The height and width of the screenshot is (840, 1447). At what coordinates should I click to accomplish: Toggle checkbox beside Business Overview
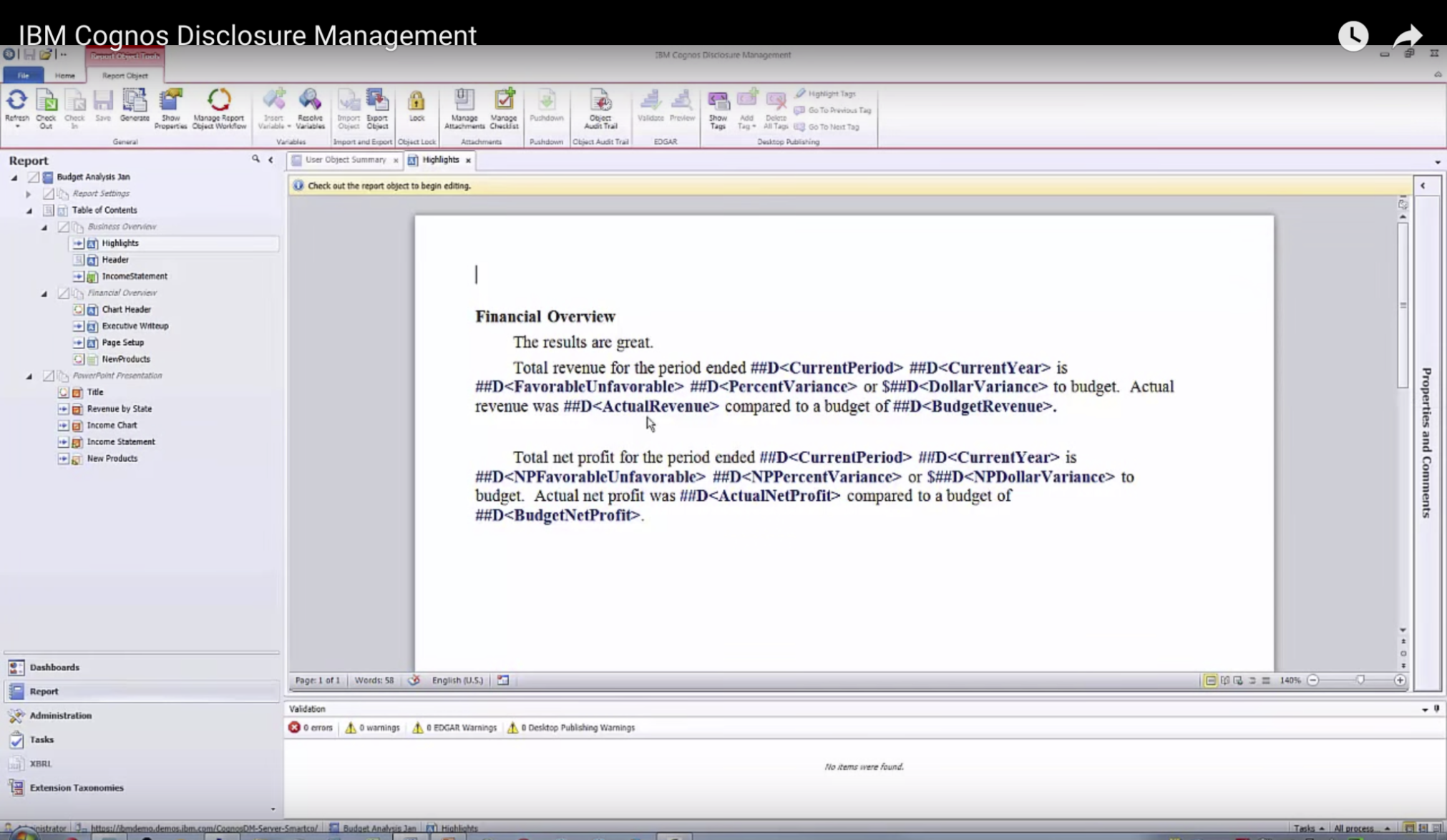[63, 227]
